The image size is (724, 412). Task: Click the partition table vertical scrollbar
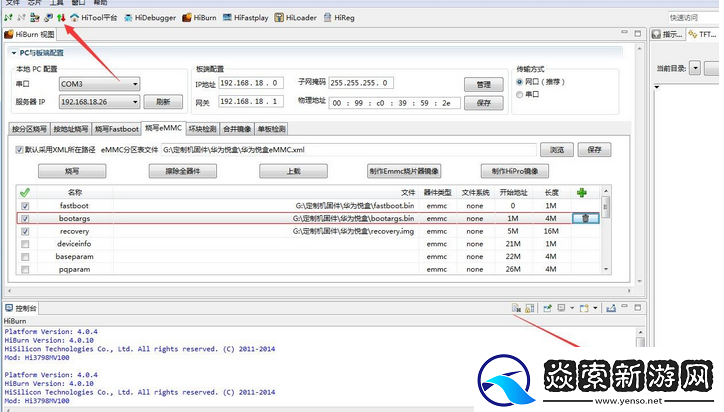(x=606, y=230)
